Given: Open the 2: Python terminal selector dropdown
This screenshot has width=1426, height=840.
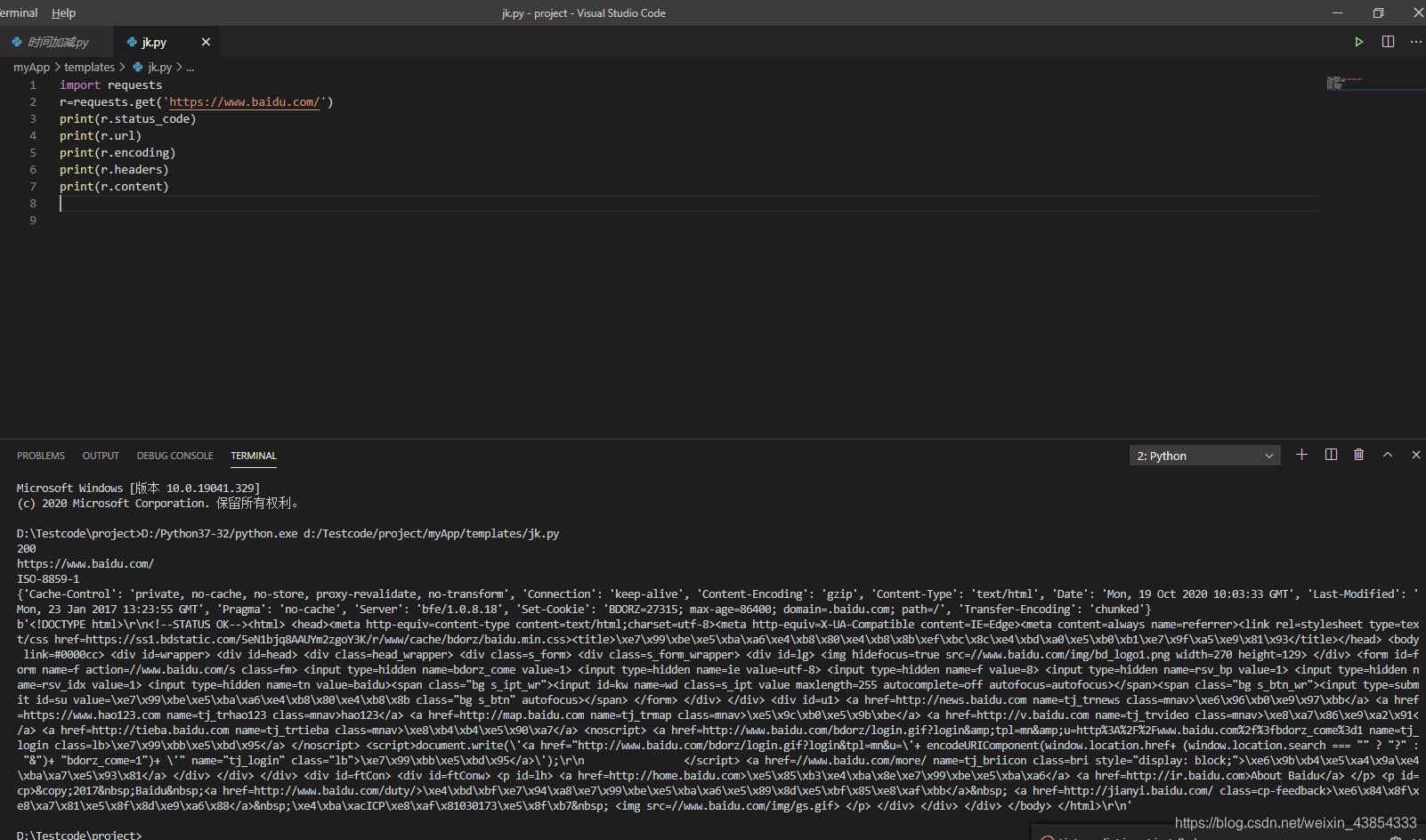Looking at the screenshot, I should click(x=1203, y=455).
